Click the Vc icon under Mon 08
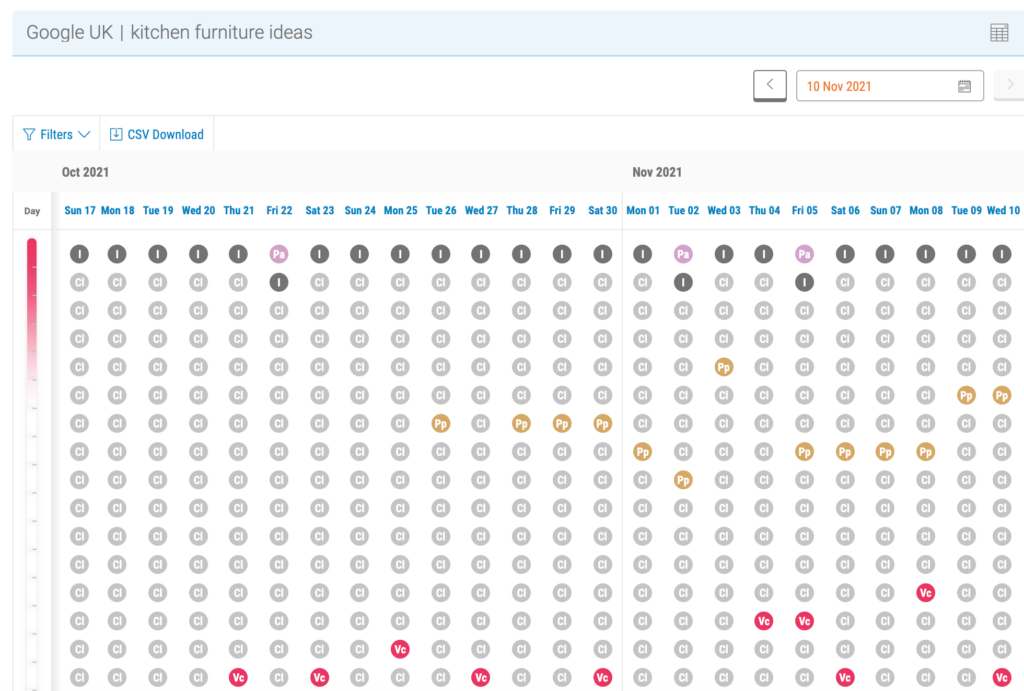The image size is (1024, 691). (925, 592)
